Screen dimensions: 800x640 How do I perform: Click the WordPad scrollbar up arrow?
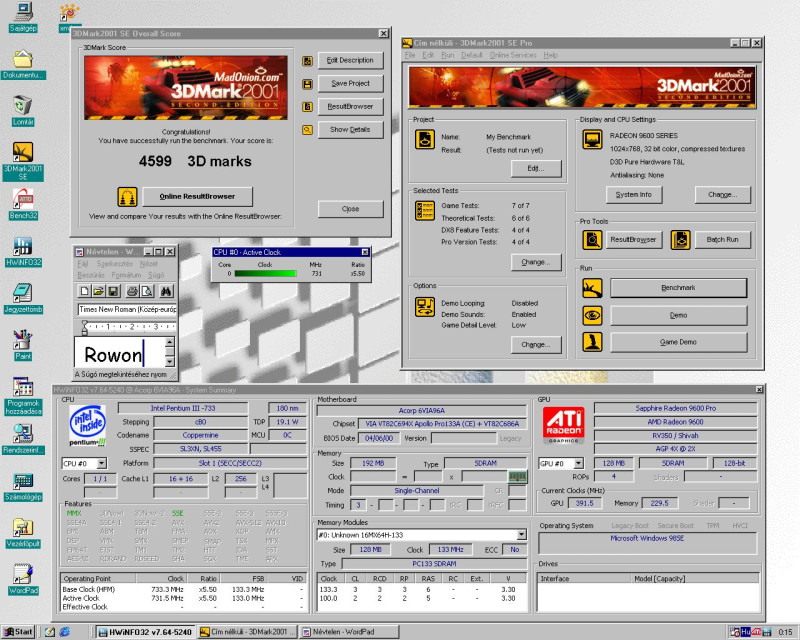coord(170,341)
